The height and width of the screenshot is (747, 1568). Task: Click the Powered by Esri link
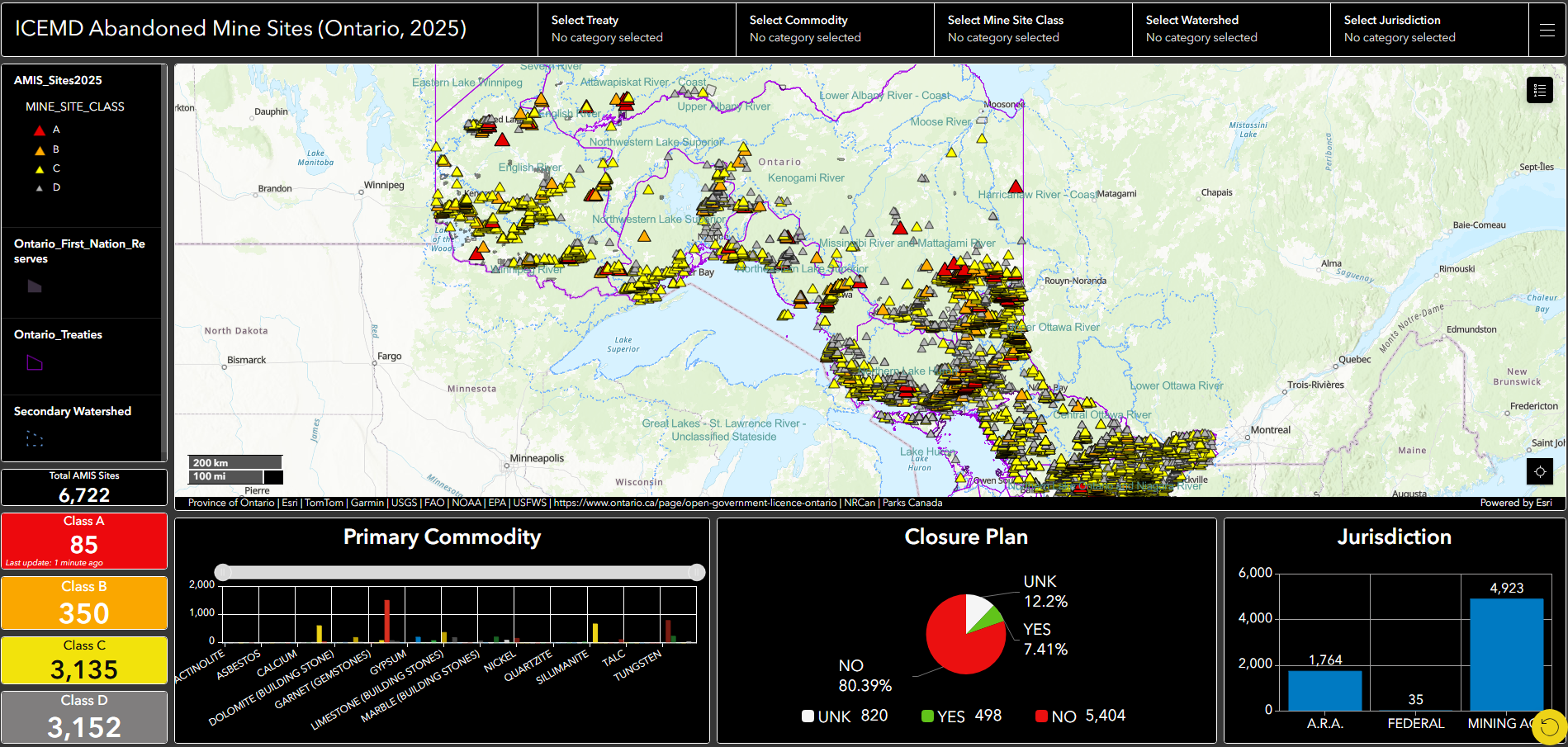click(x=1517, y=502)
